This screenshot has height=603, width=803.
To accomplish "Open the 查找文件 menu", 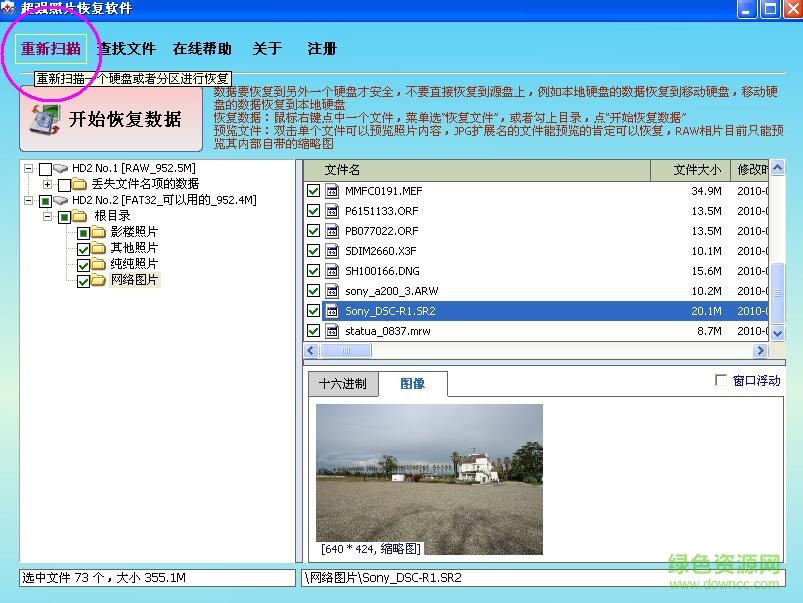I will coord(126,48).
